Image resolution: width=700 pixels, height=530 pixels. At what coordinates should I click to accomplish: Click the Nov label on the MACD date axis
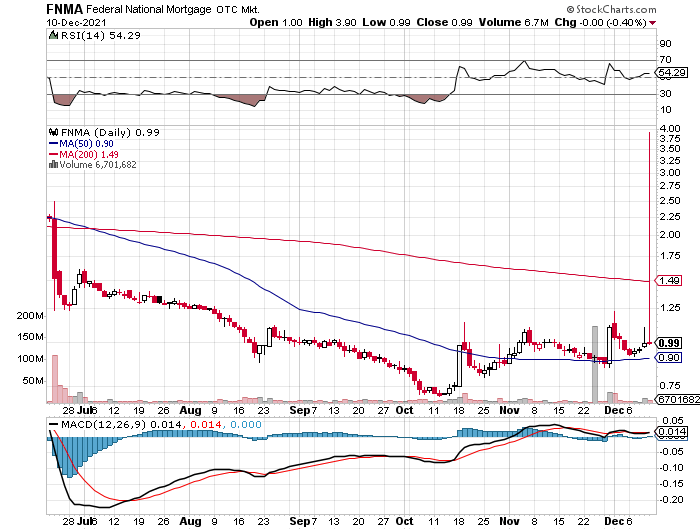[x=509, y=522]
